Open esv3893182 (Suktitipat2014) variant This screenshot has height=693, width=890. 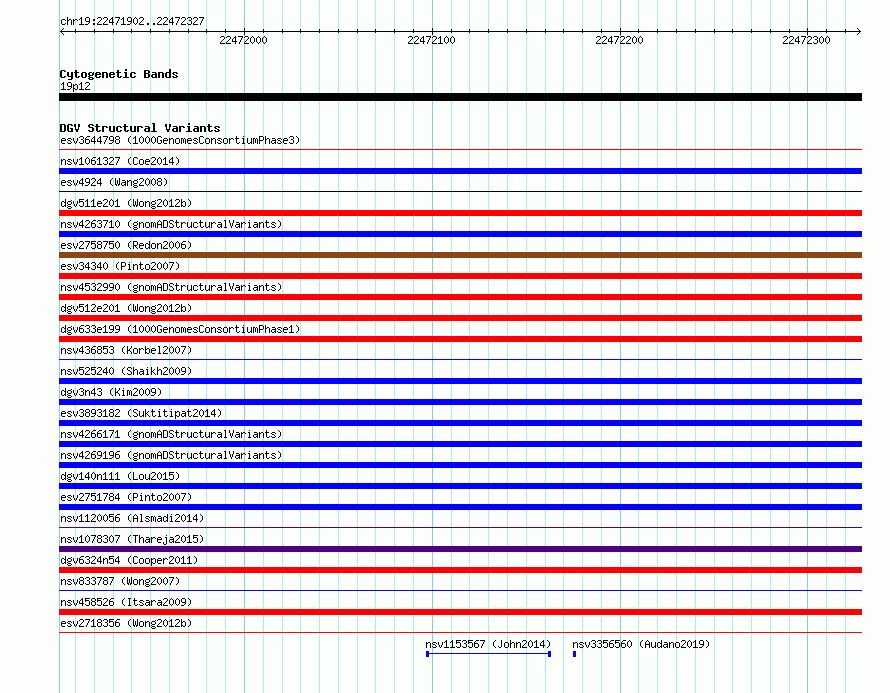[141, 413]
